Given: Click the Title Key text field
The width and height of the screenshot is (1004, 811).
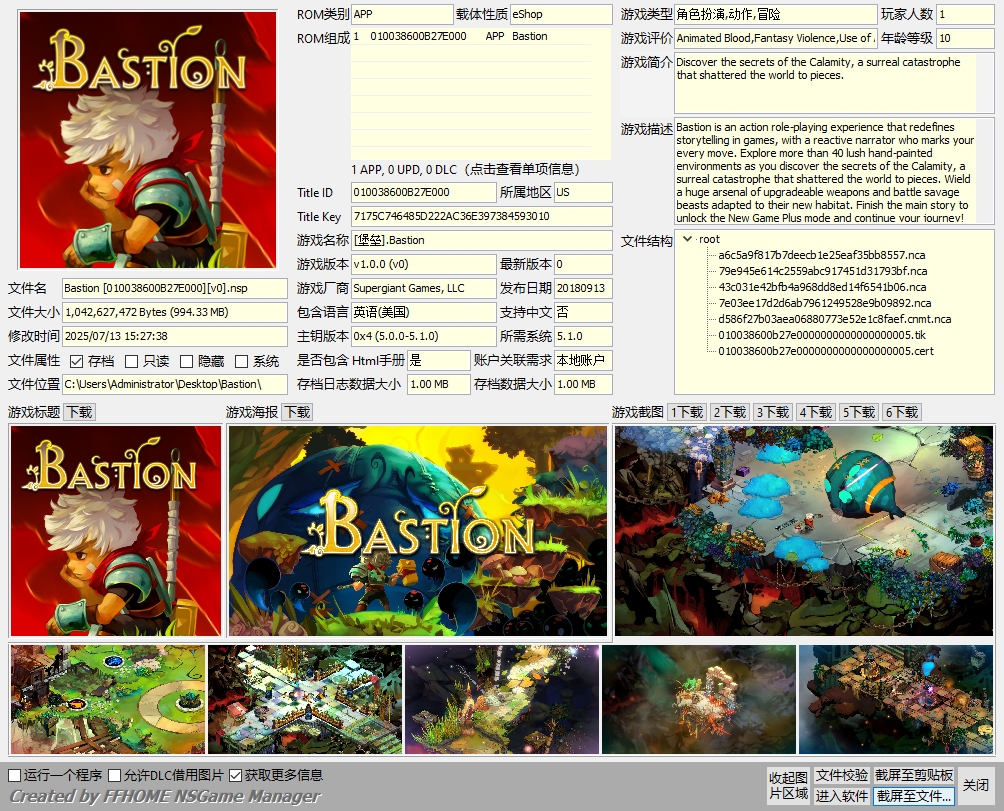Looking at the screenshot, I should (480, 216).
